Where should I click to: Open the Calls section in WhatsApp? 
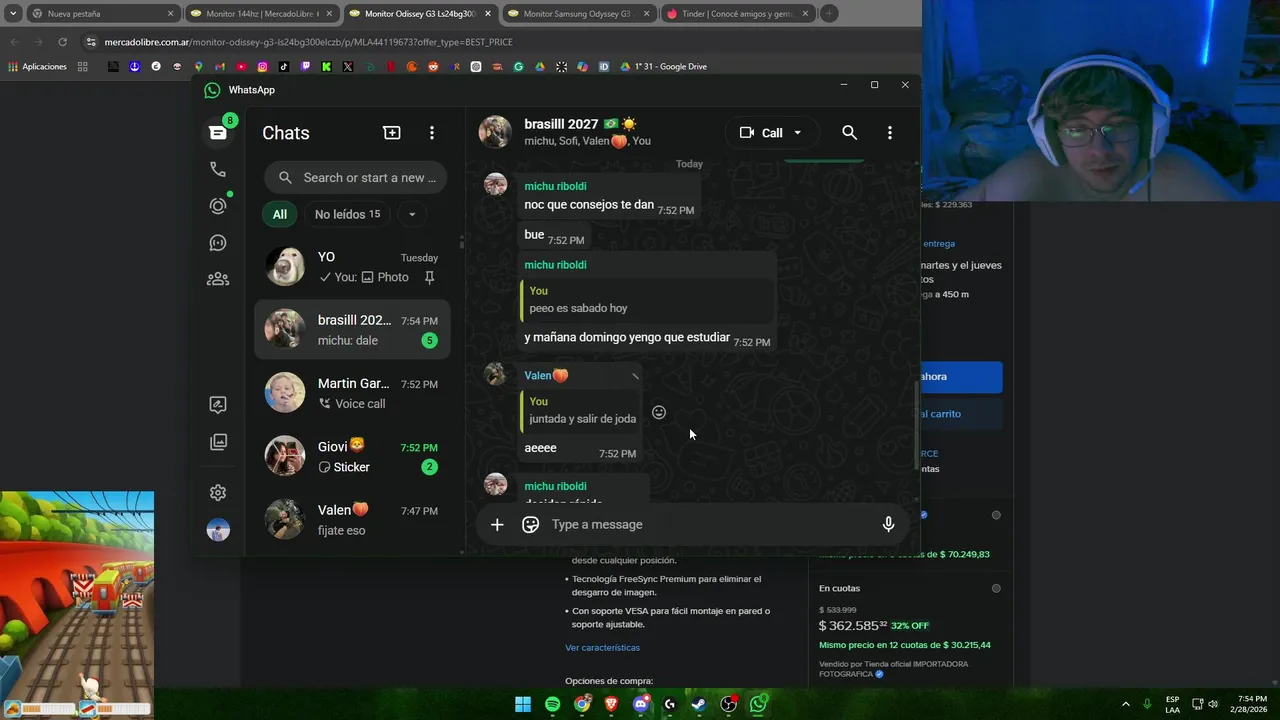(218, 169)
